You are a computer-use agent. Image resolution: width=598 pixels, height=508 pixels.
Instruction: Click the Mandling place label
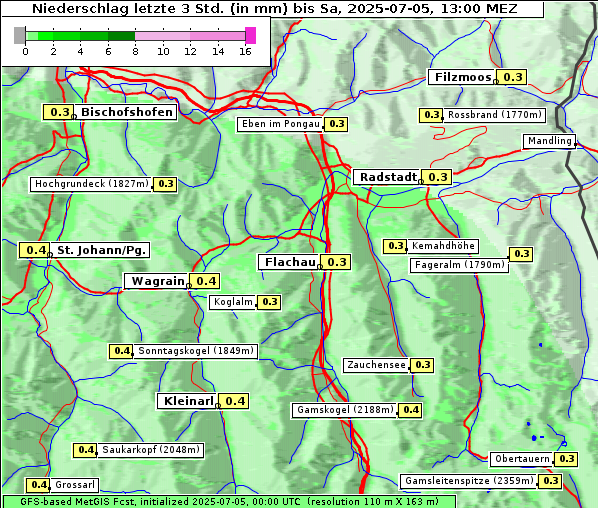[x=549, y=141]
